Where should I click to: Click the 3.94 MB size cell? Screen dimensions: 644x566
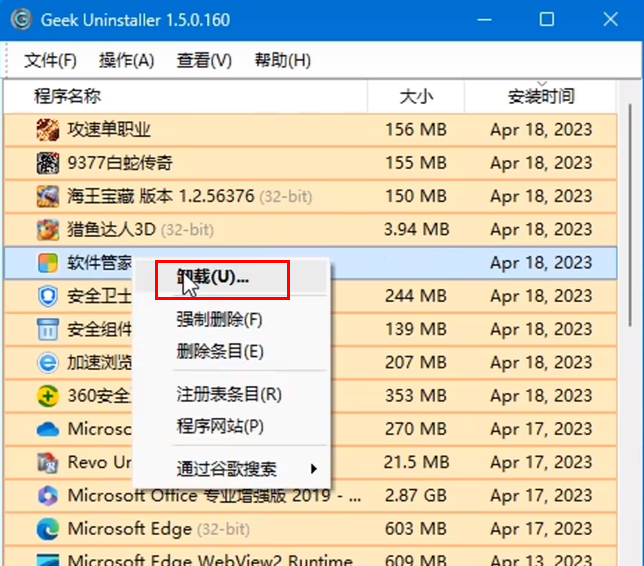[x=416, y=230]
